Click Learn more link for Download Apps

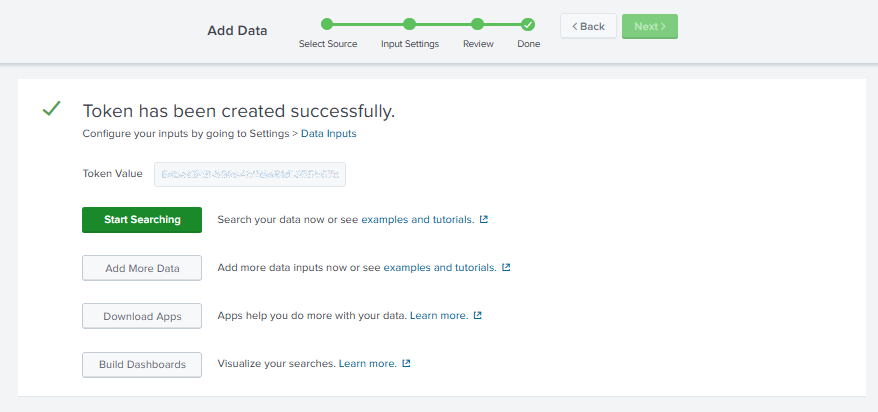click(x=438, y=315)
